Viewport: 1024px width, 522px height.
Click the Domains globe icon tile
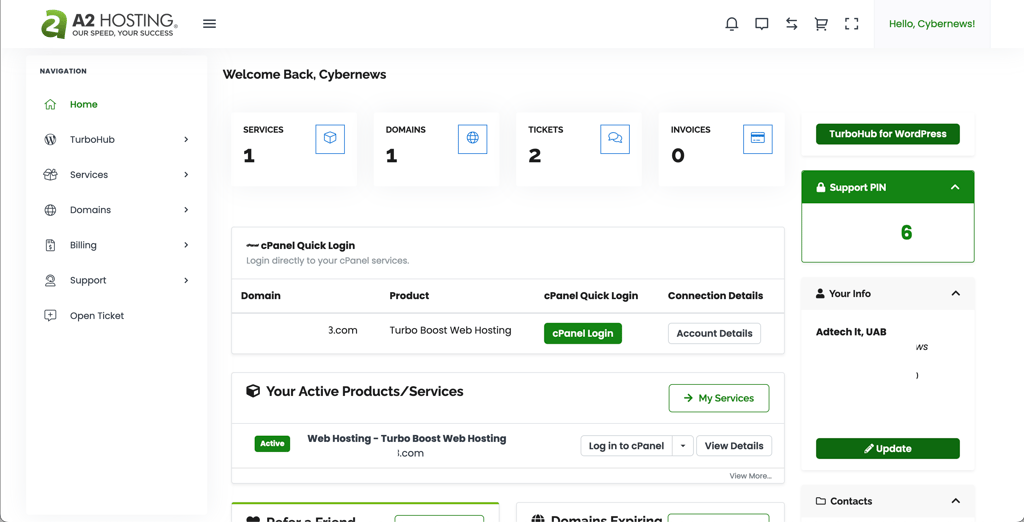pyautogui.click(x=473, y=139)
